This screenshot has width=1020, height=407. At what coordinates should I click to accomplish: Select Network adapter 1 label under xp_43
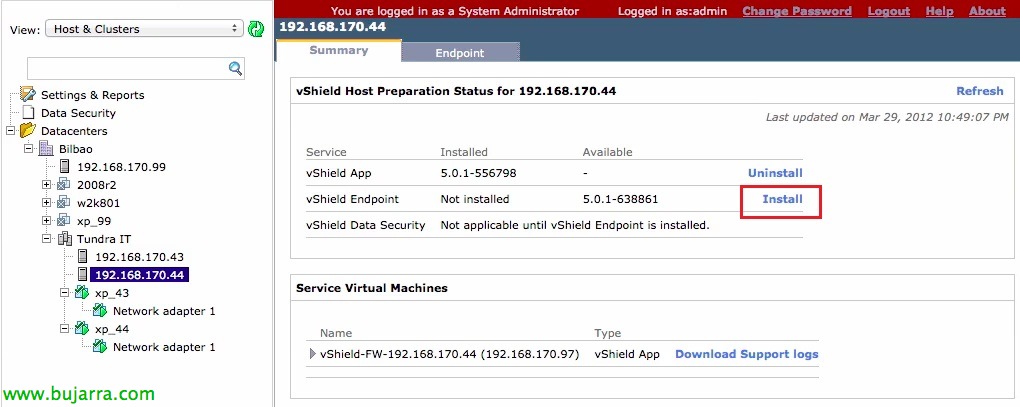(164, 311)
